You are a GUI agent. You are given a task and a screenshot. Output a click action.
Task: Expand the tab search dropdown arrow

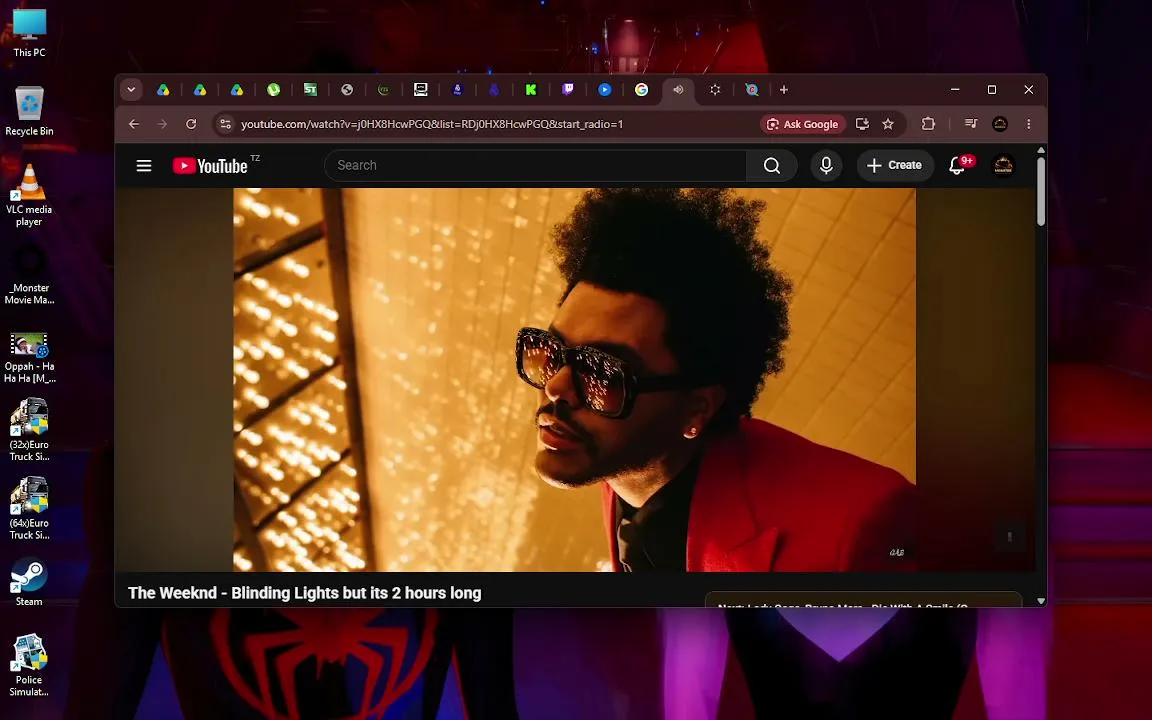131,90
